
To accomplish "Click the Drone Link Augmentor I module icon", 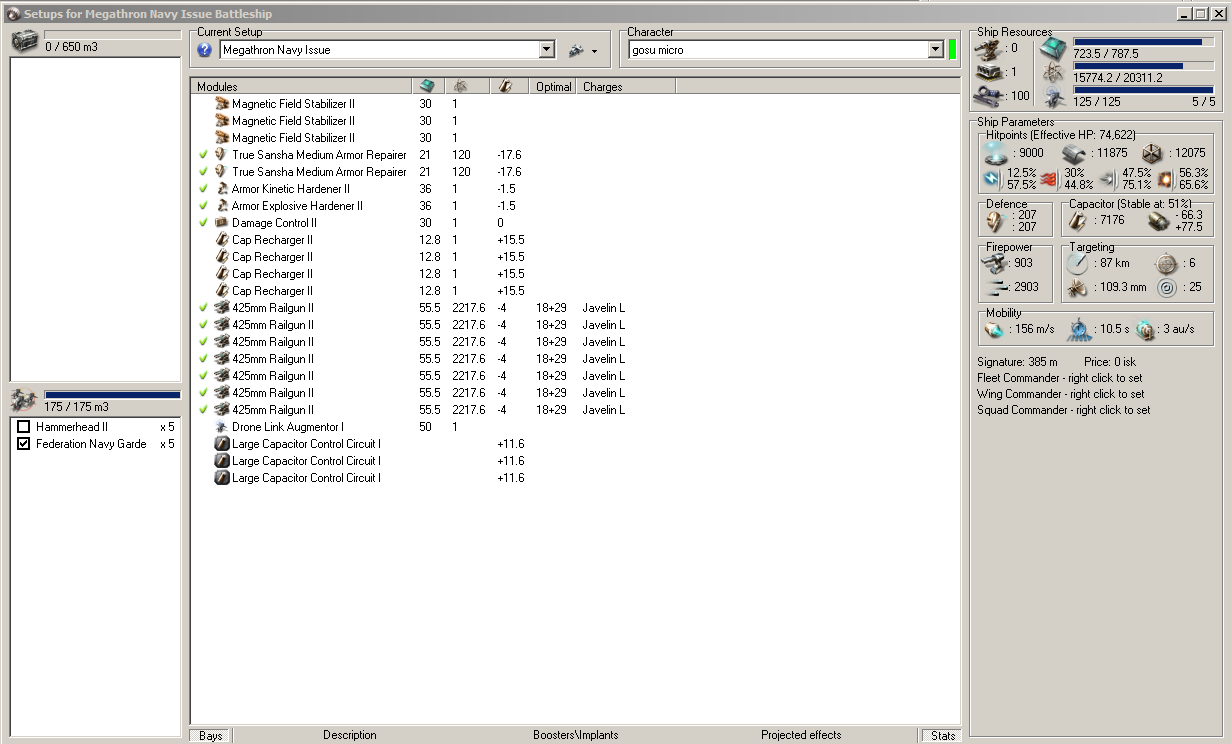I will 222,427.
